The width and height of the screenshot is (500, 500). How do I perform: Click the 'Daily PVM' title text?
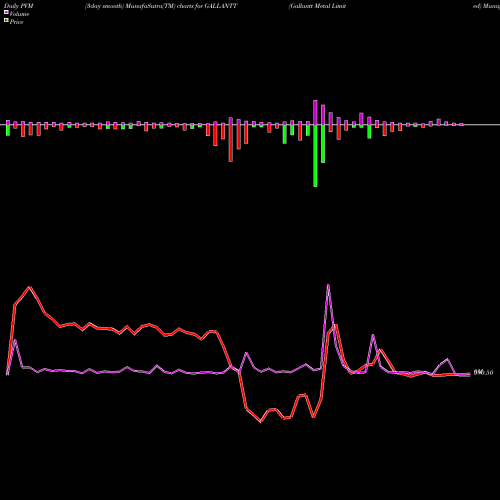[19, 6]
